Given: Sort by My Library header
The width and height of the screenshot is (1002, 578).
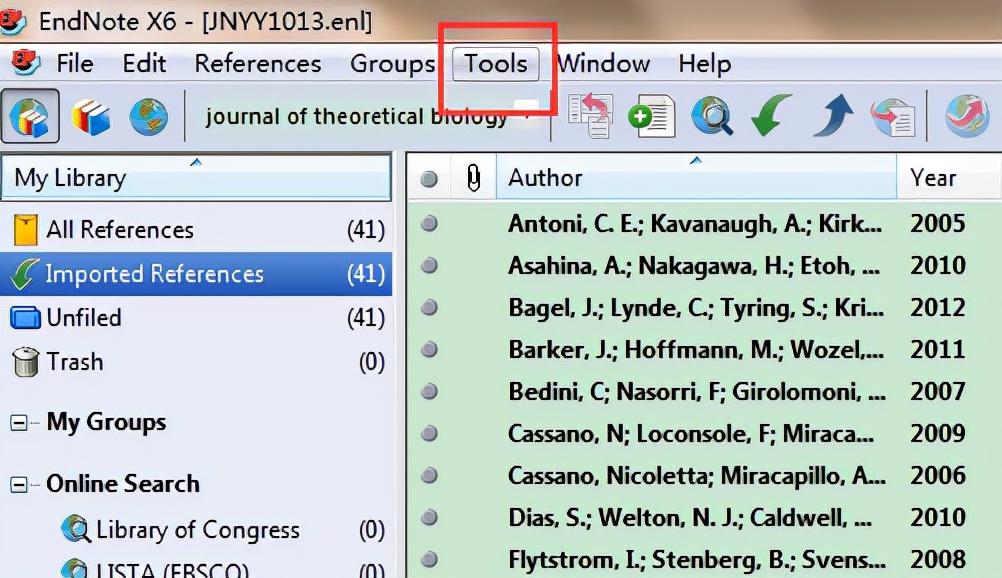Looking at the screenshot, I should point(196,177).
